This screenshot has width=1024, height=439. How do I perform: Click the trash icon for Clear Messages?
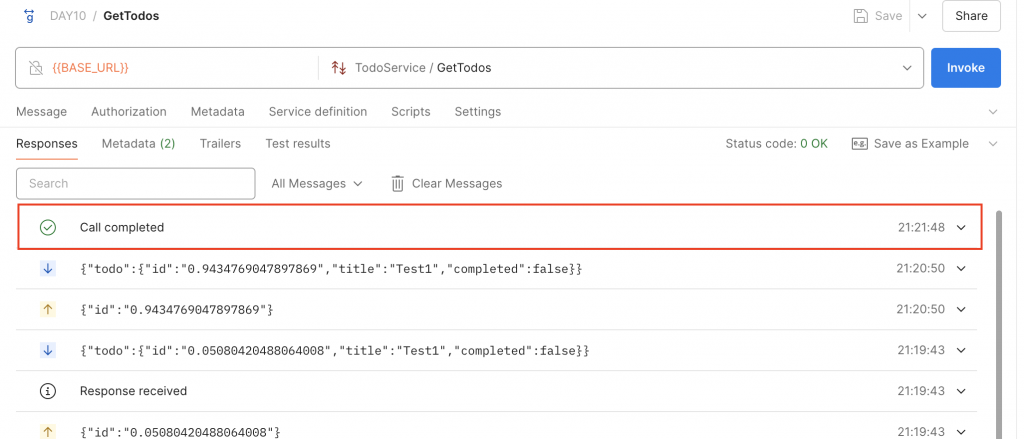click(x=397, y=183)
